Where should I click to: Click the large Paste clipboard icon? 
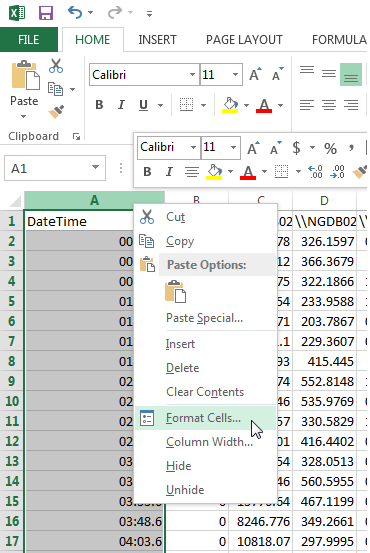(x=25, y=75)
